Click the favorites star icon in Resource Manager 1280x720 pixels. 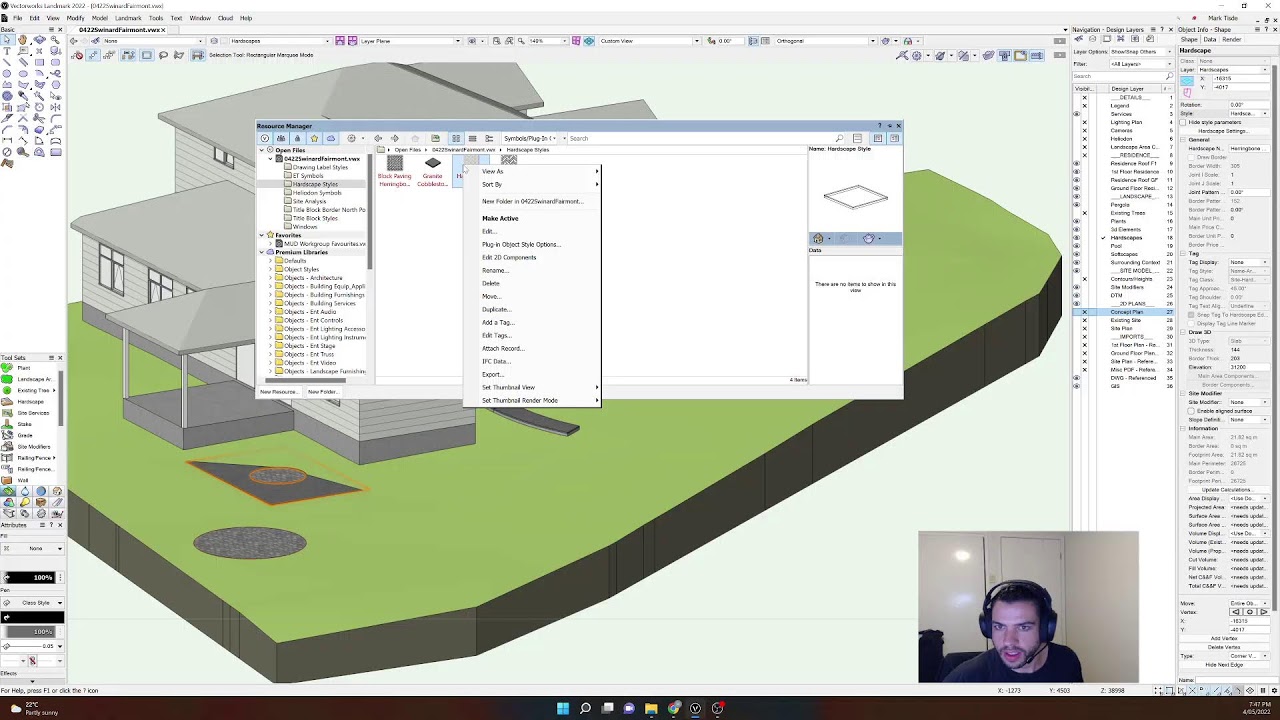pyautogui.click(x=314, y=138)
